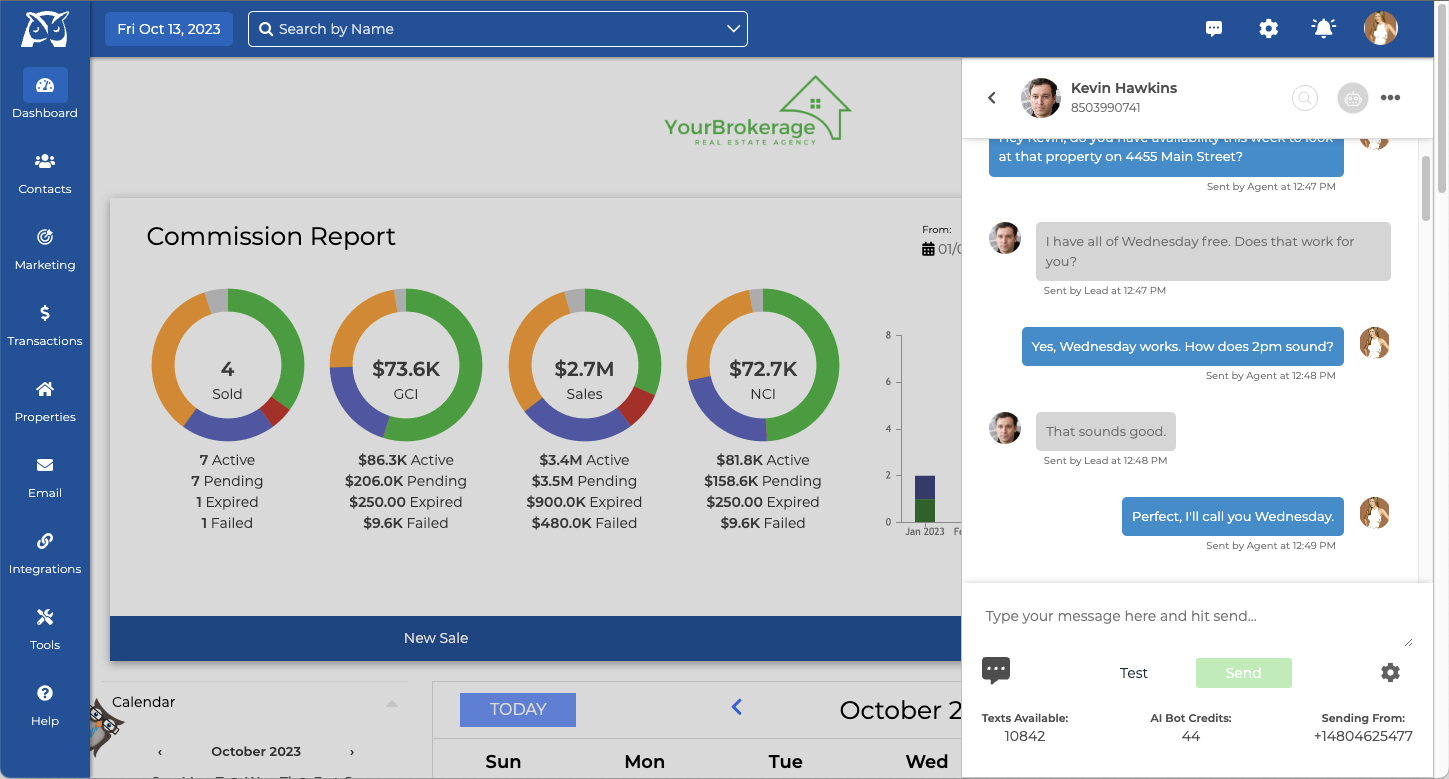The image size is (1449, 779).
Task: Collapse the Calendar panel arrow
Action: point(392,703)
